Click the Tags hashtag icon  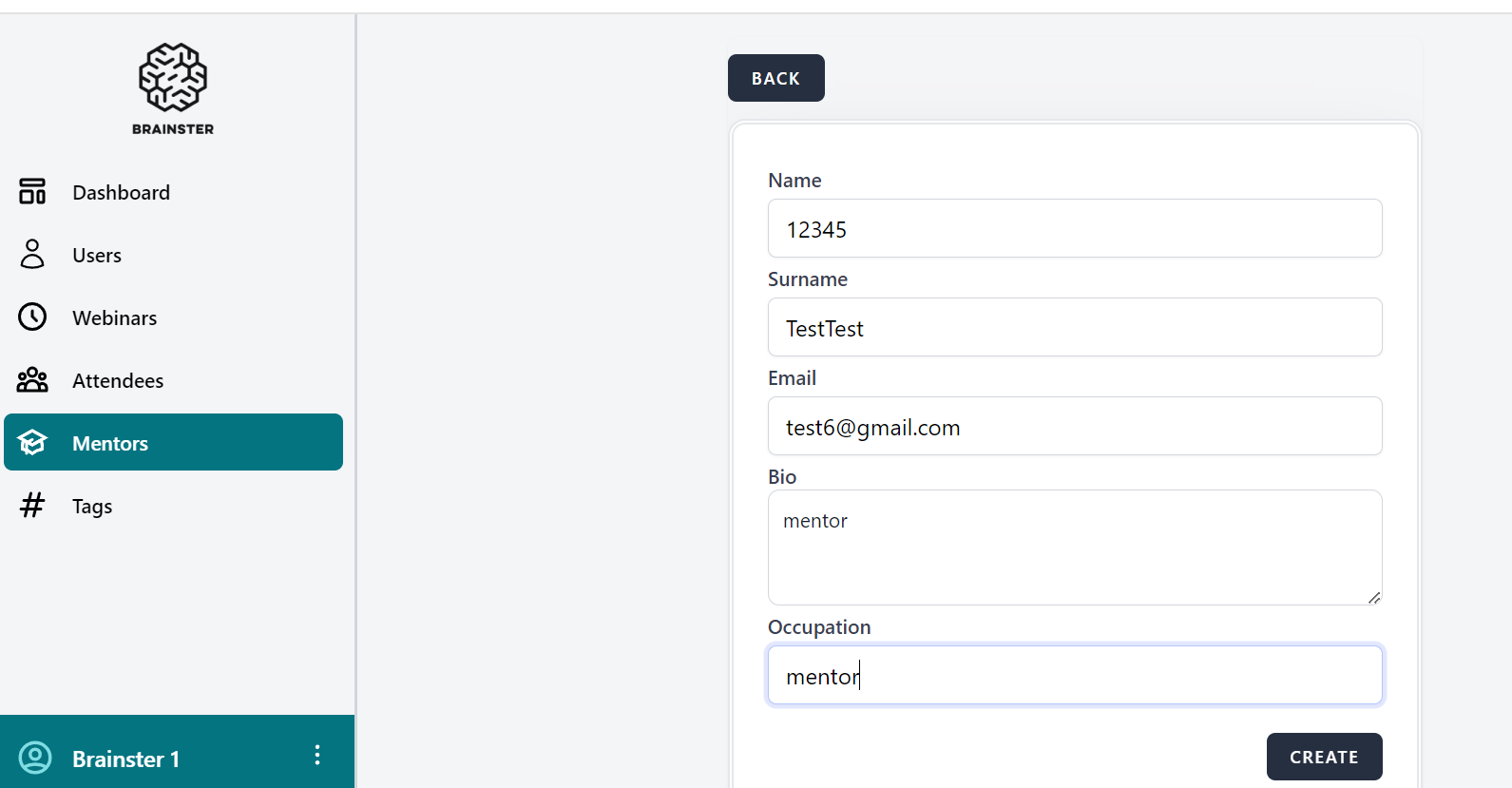pyautogui.click(x=32, y=506)
